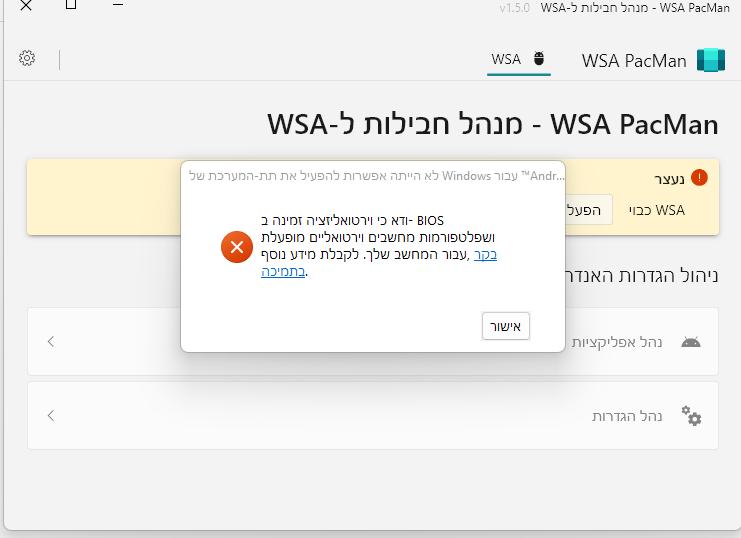Open נהל הגדרות row

click(x=373, y=416)
